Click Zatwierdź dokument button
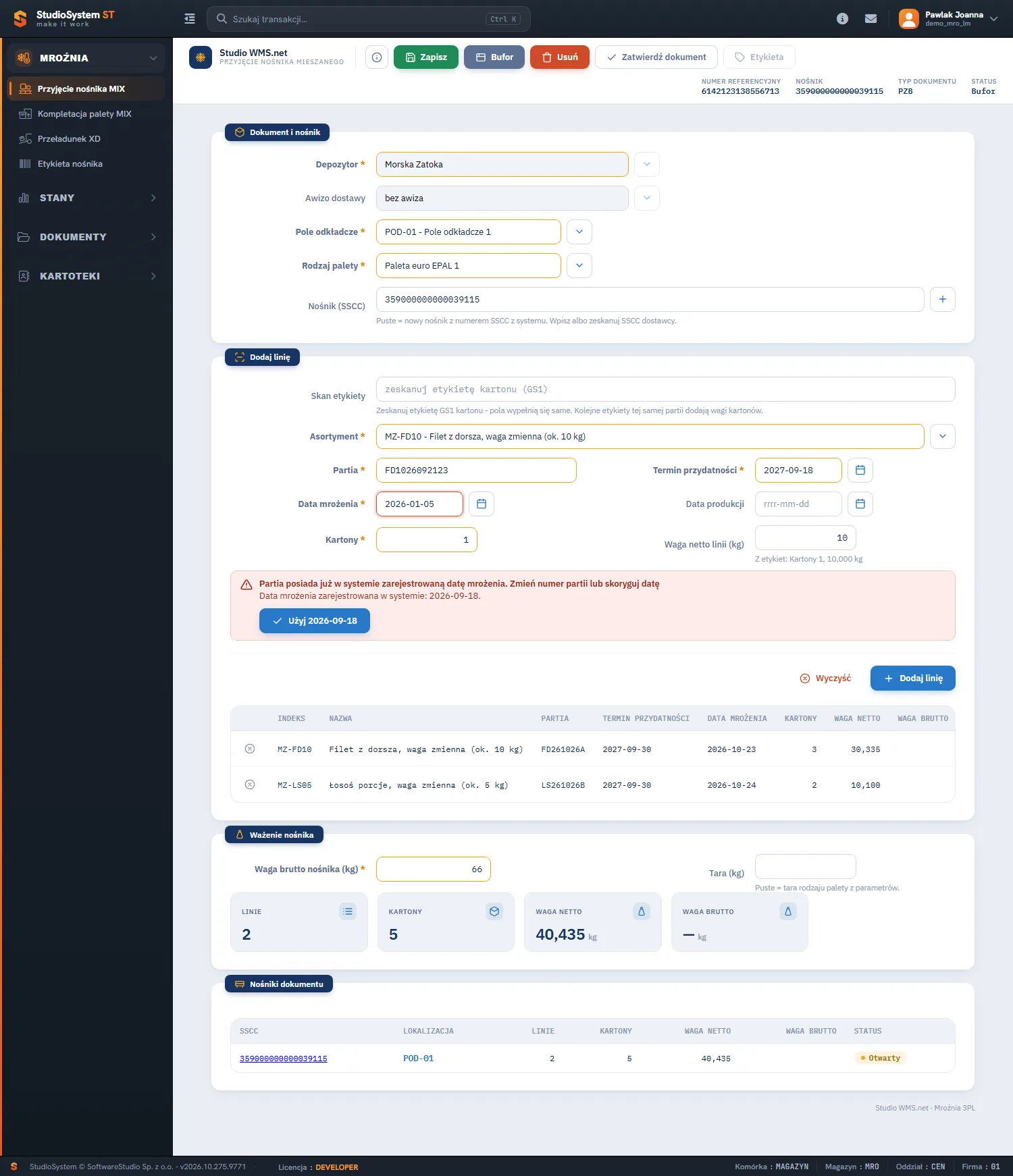 click(656, 57)
